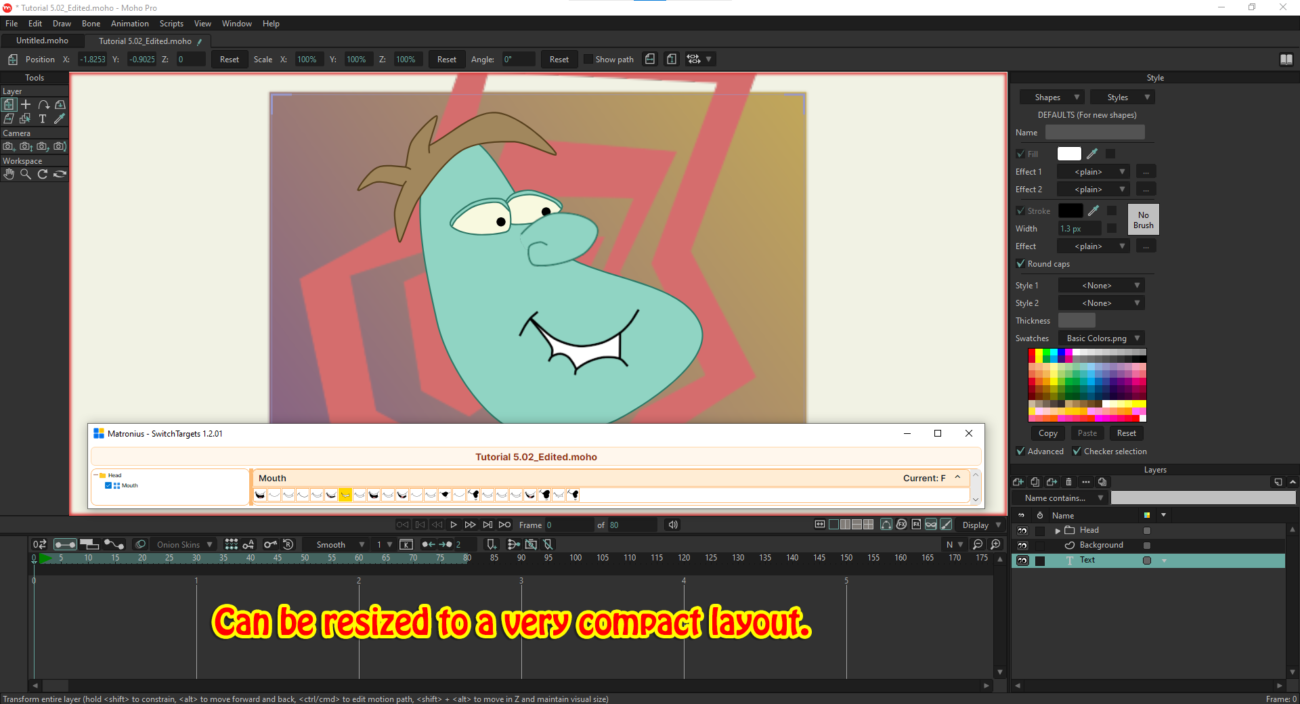
Task: Select the Rotate Workspace tool
Action: (x=43, y=174)
